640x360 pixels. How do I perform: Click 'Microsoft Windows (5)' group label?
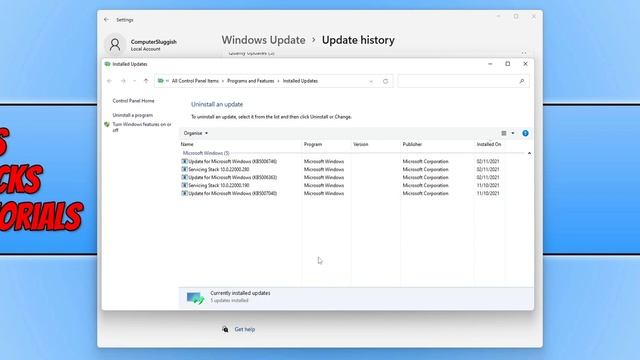point(206,153)
